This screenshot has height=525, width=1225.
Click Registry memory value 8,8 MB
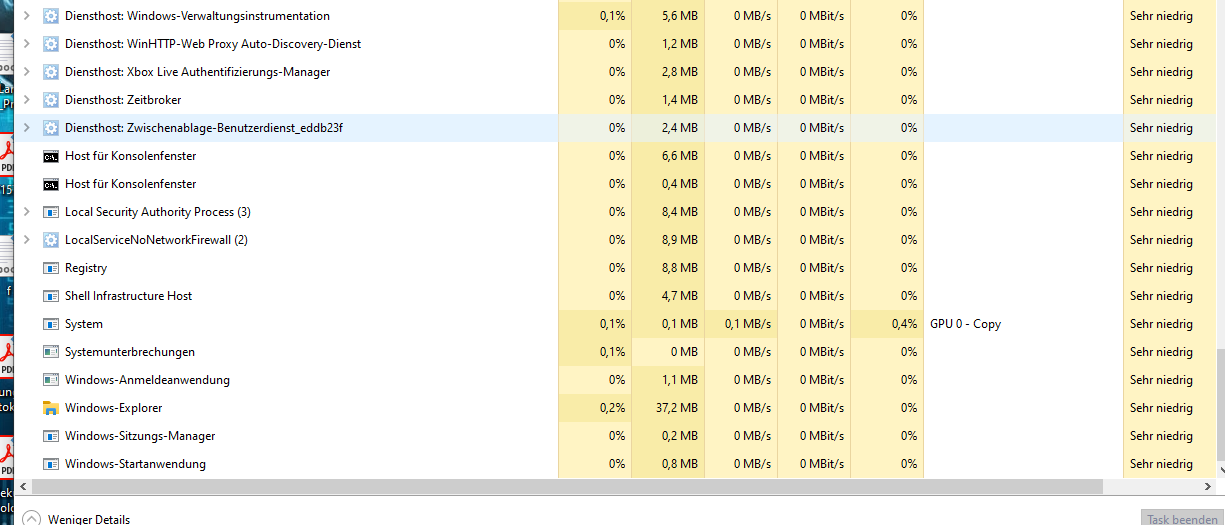[682, 268]
